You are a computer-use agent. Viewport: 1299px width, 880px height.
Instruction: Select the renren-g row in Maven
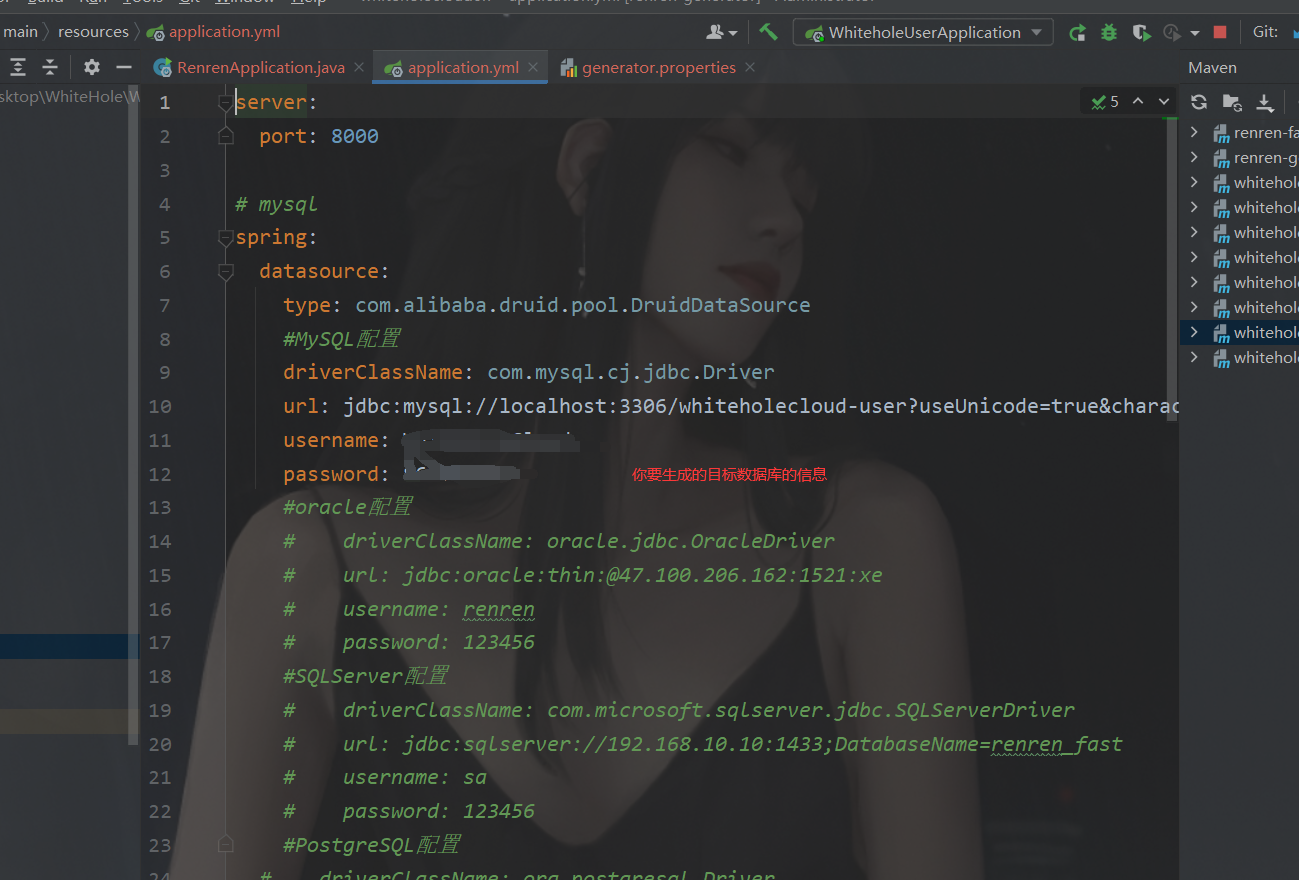[1239, 157]
